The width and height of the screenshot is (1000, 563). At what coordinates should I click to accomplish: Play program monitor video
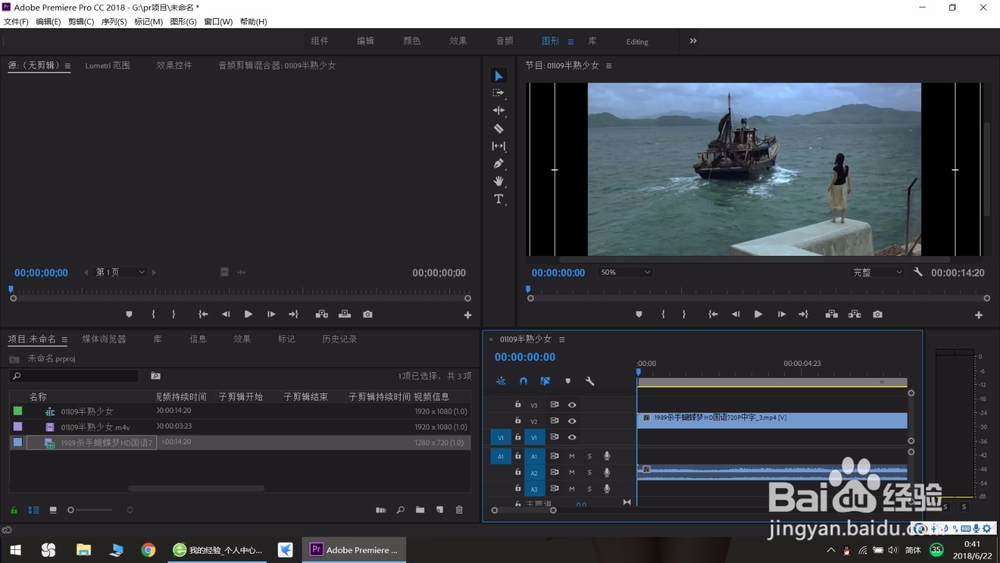pos(758,314)
